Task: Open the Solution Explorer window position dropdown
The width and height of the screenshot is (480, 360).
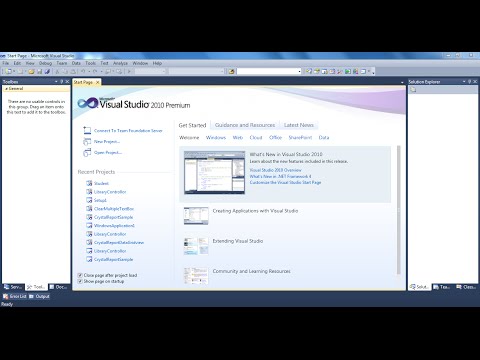Action: [464, 81]
